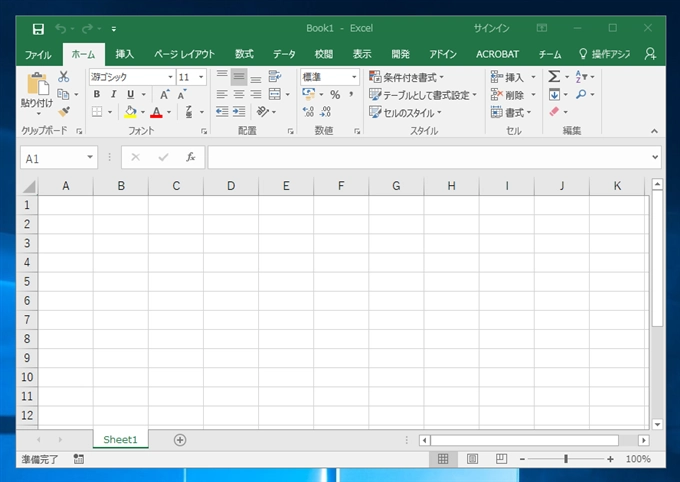The height and width of the screenshot is (482, 680).
Task: Click the Wrap Text icon
Action: coord(275,76)
